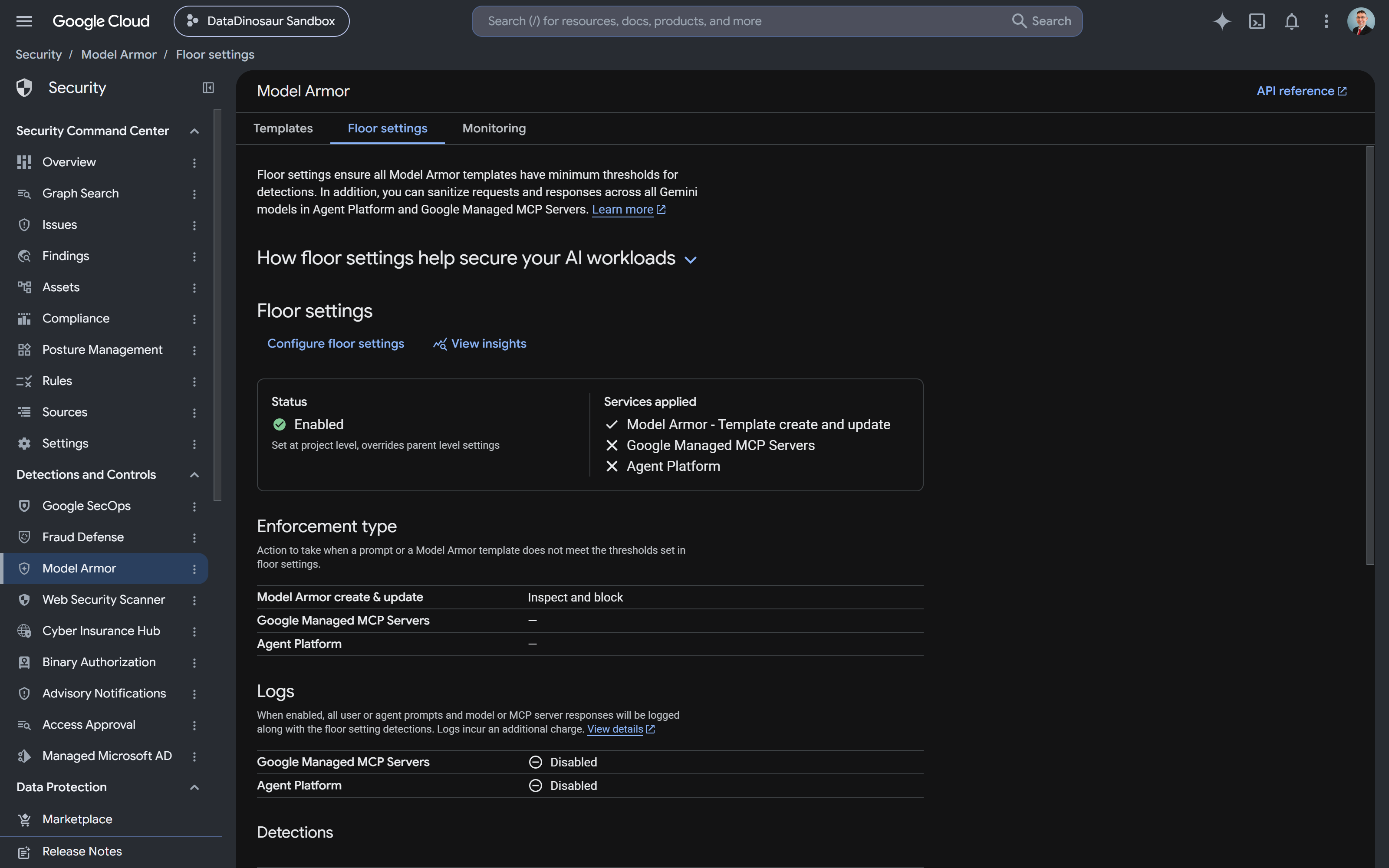The width and height of the screenshot is (1389, 868).
Task: Open Access Approval sidebar icon
Action: click(24, 725)
